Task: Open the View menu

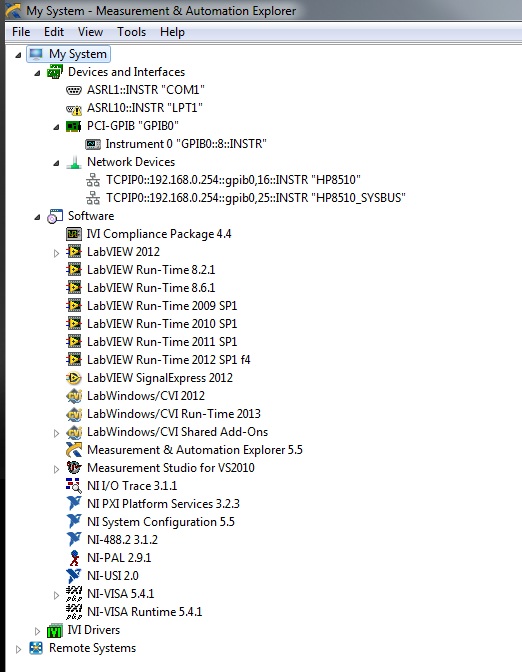Action: coord(90,32)
